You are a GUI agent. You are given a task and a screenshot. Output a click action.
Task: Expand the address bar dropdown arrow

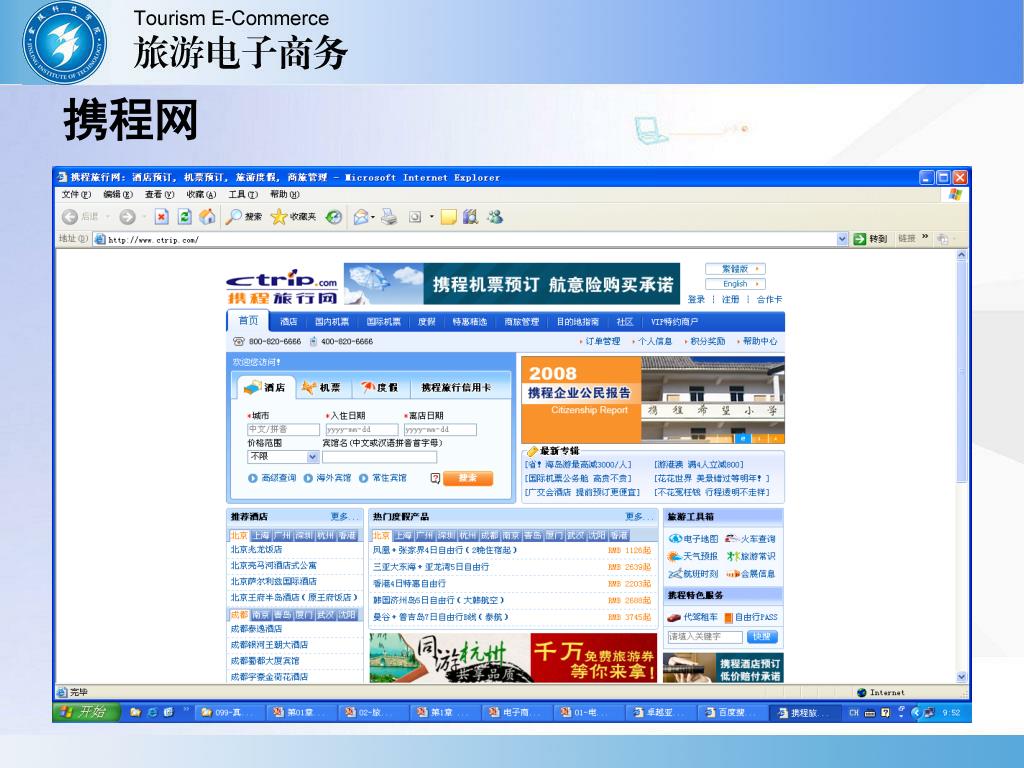pos(842,239)
